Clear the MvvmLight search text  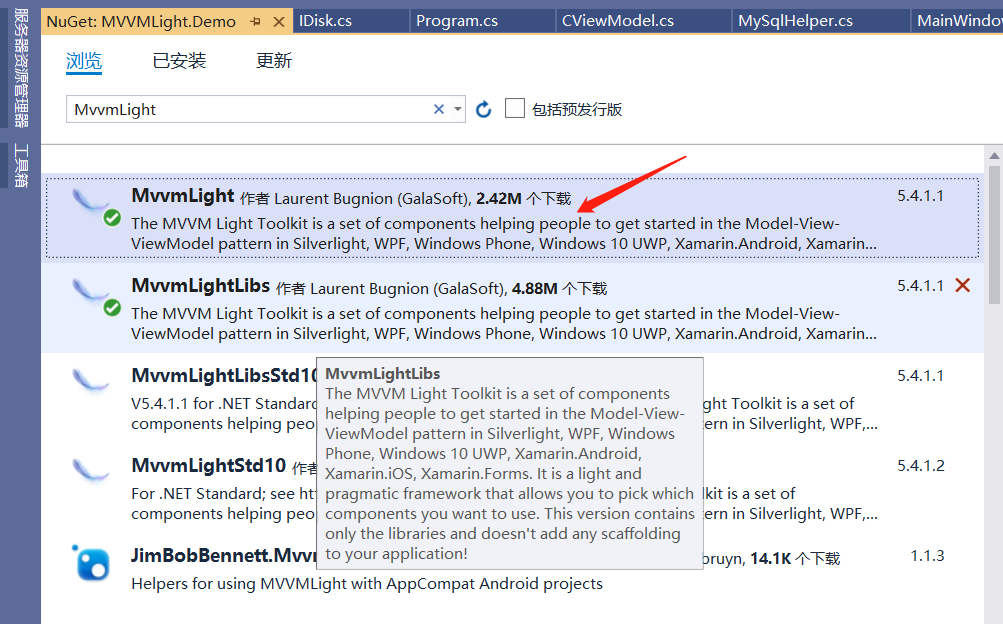(438, 108)
